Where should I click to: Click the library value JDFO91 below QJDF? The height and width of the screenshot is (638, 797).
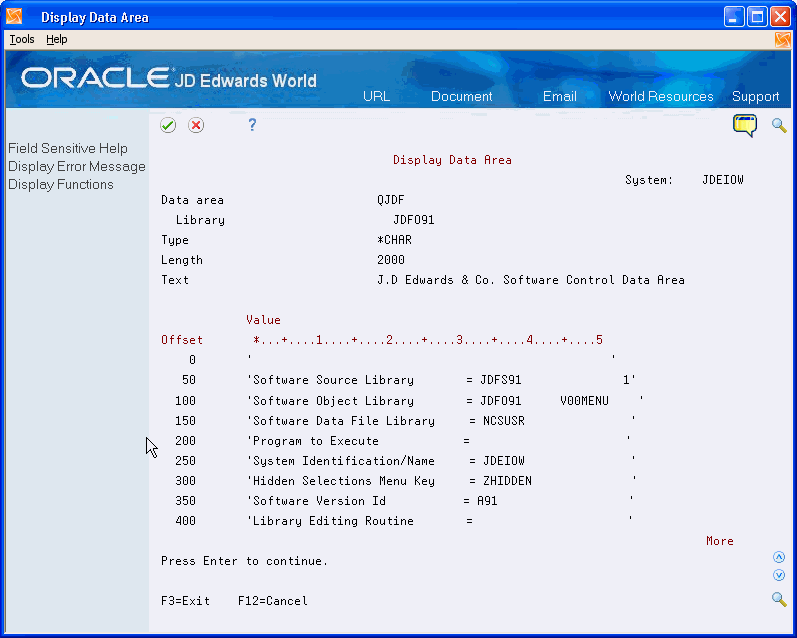click(413, 220)
